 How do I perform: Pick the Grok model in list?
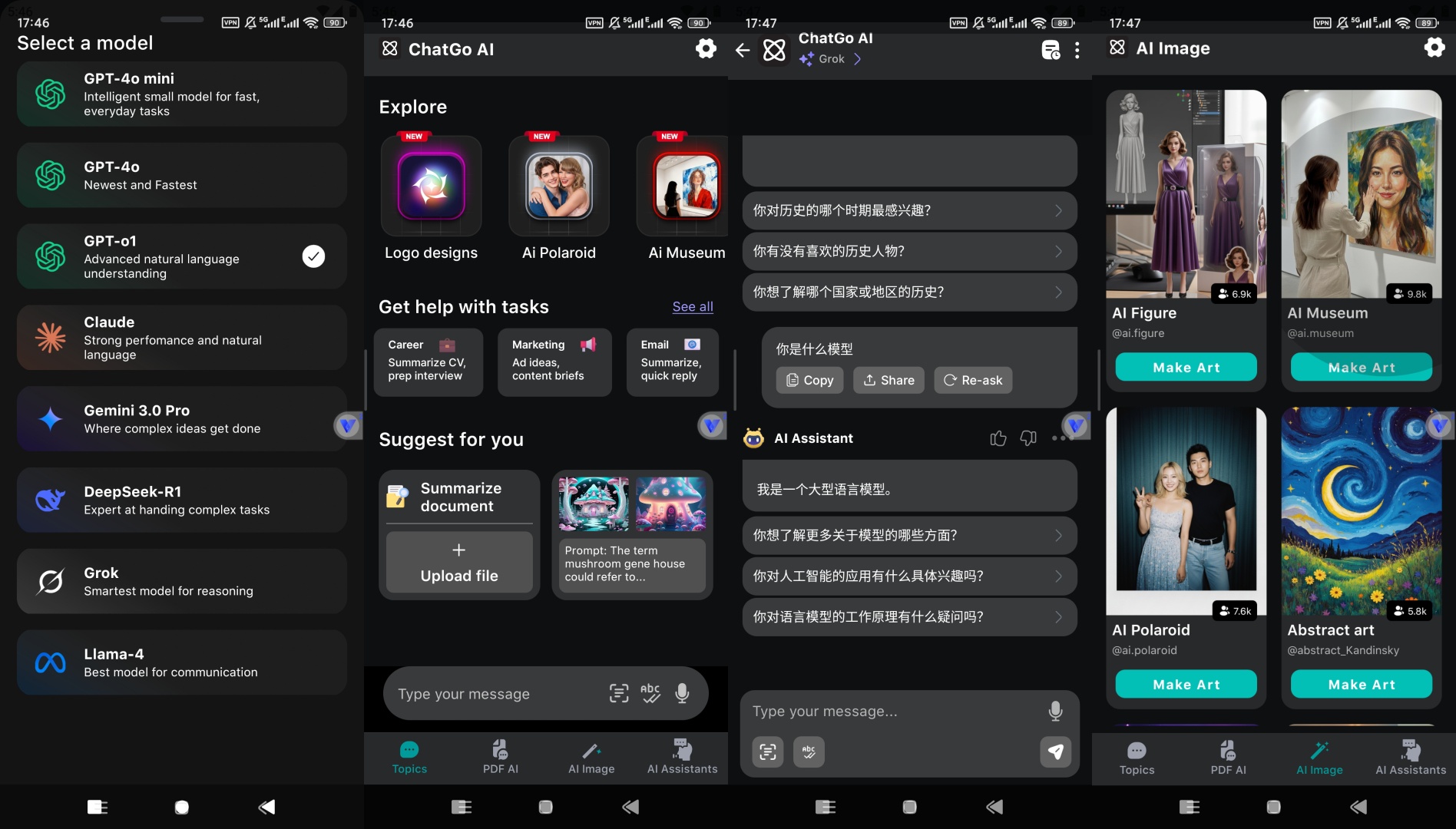tap(182, 582)
